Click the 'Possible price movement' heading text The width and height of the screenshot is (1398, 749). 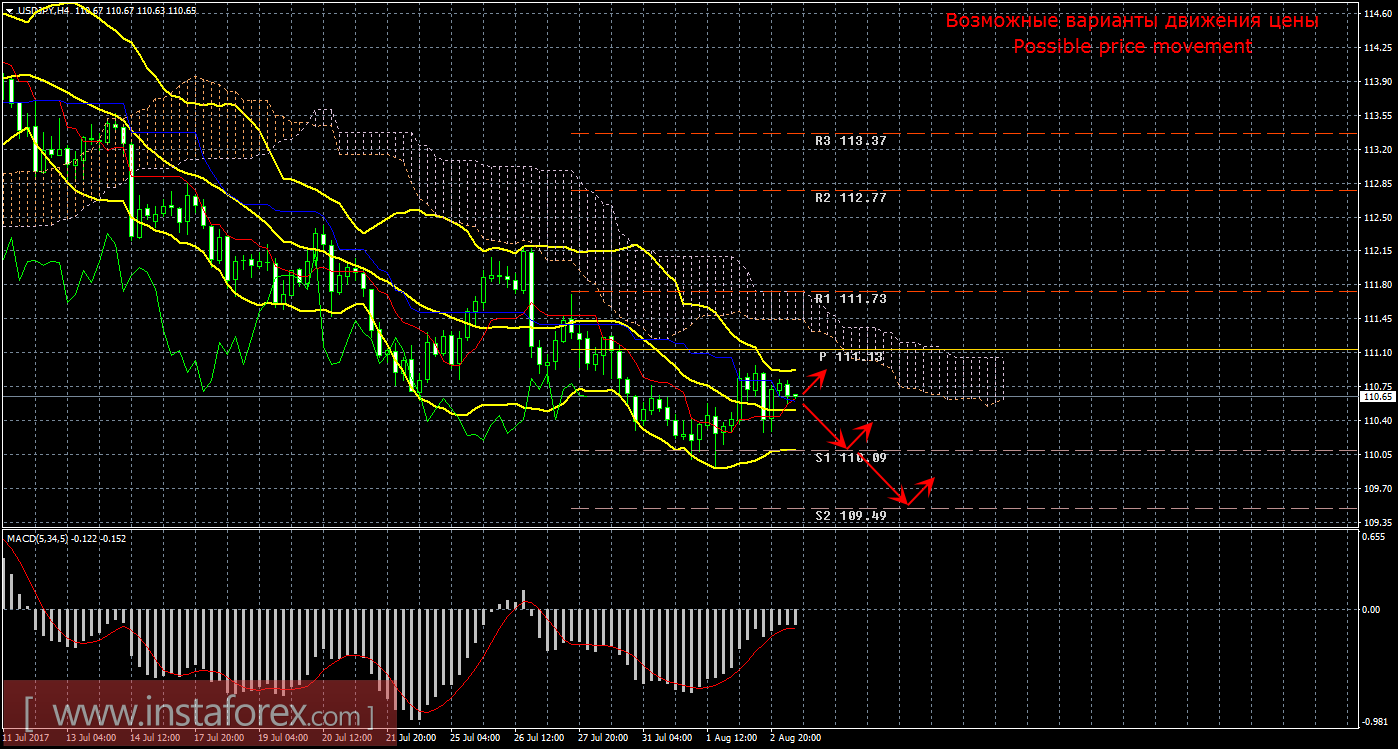click(x=1132, y=46)
